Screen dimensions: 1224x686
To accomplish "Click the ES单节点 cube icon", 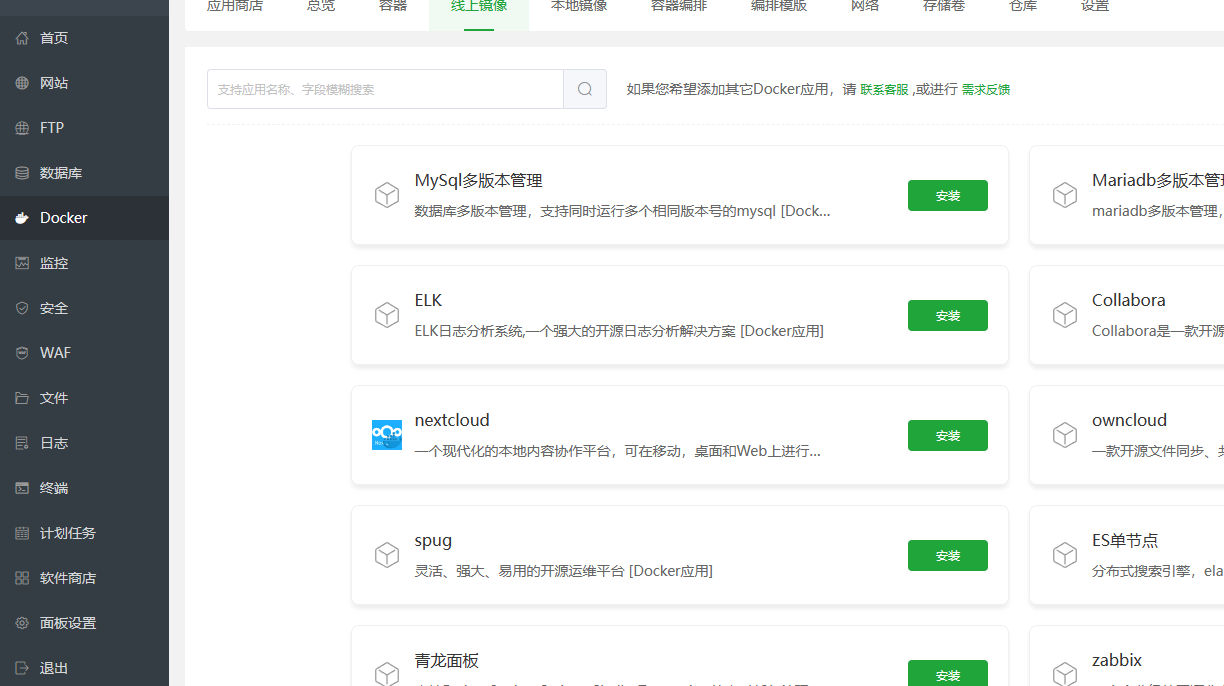I will pos(1065,555).
